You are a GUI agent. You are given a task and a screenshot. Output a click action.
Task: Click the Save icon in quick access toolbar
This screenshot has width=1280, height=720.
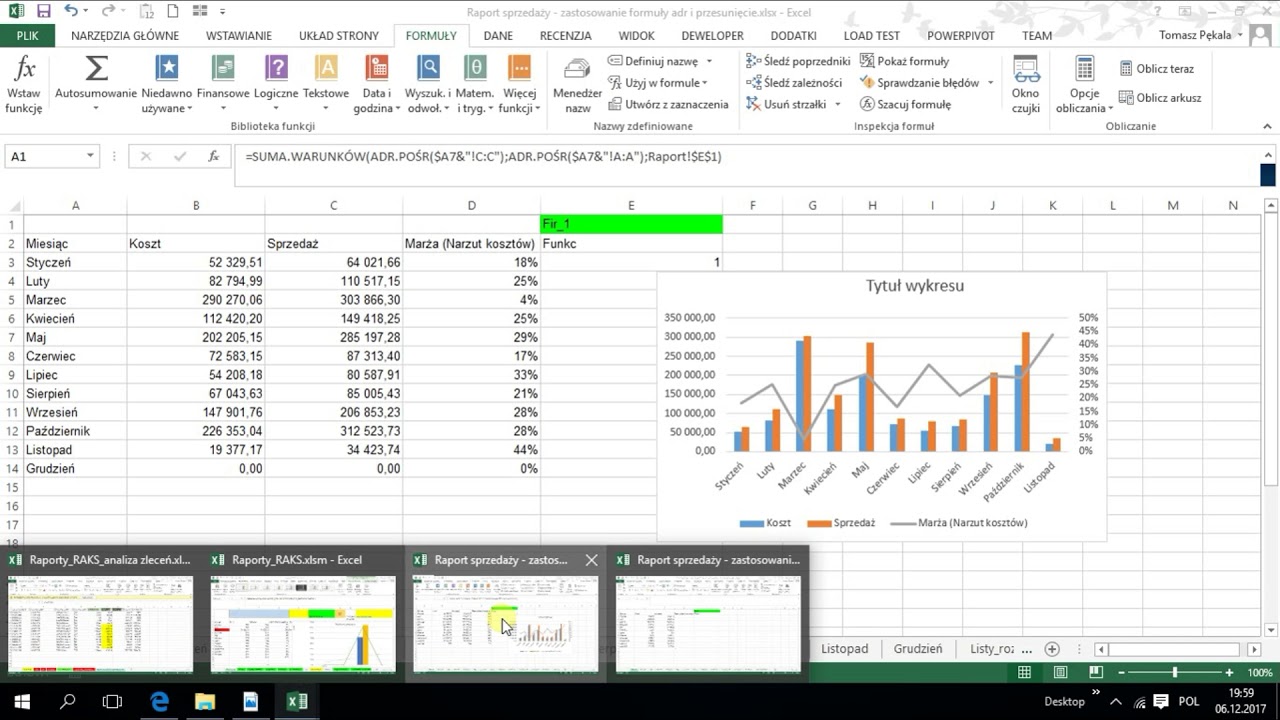click(x=43, y=12)
